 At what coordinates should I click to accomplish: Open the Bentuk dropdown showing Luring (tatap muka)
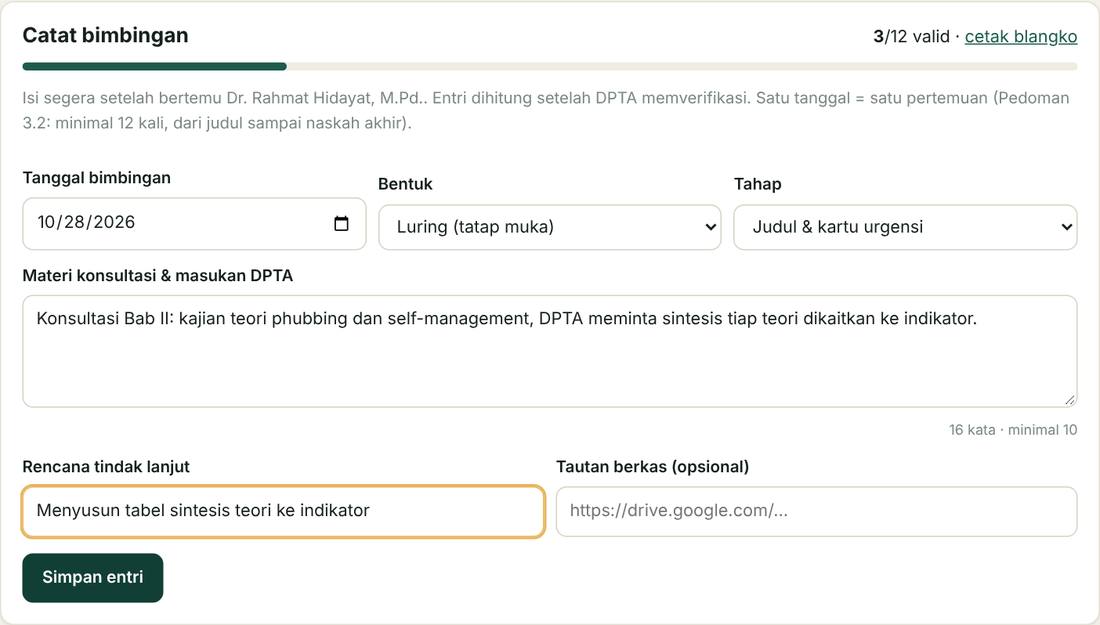550,227
